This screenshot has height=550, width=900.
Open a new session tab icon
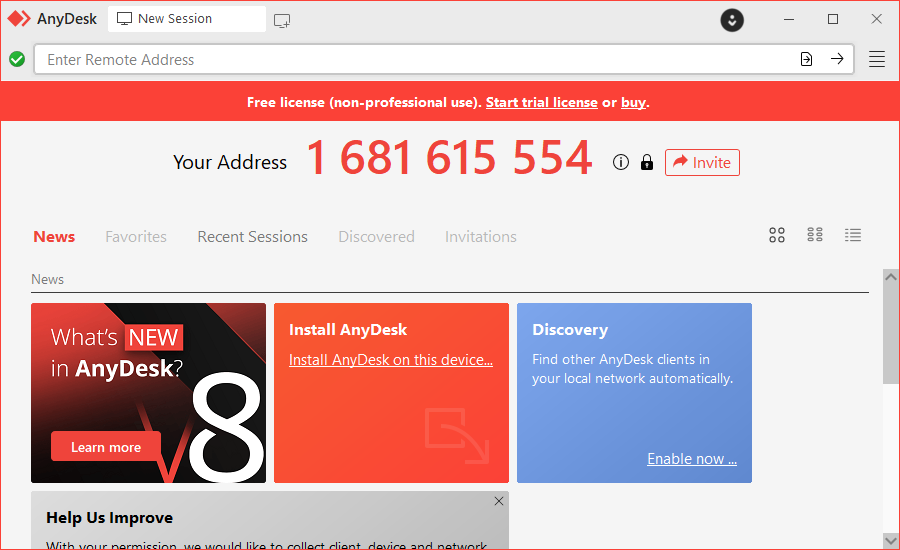tap(282, 21)
